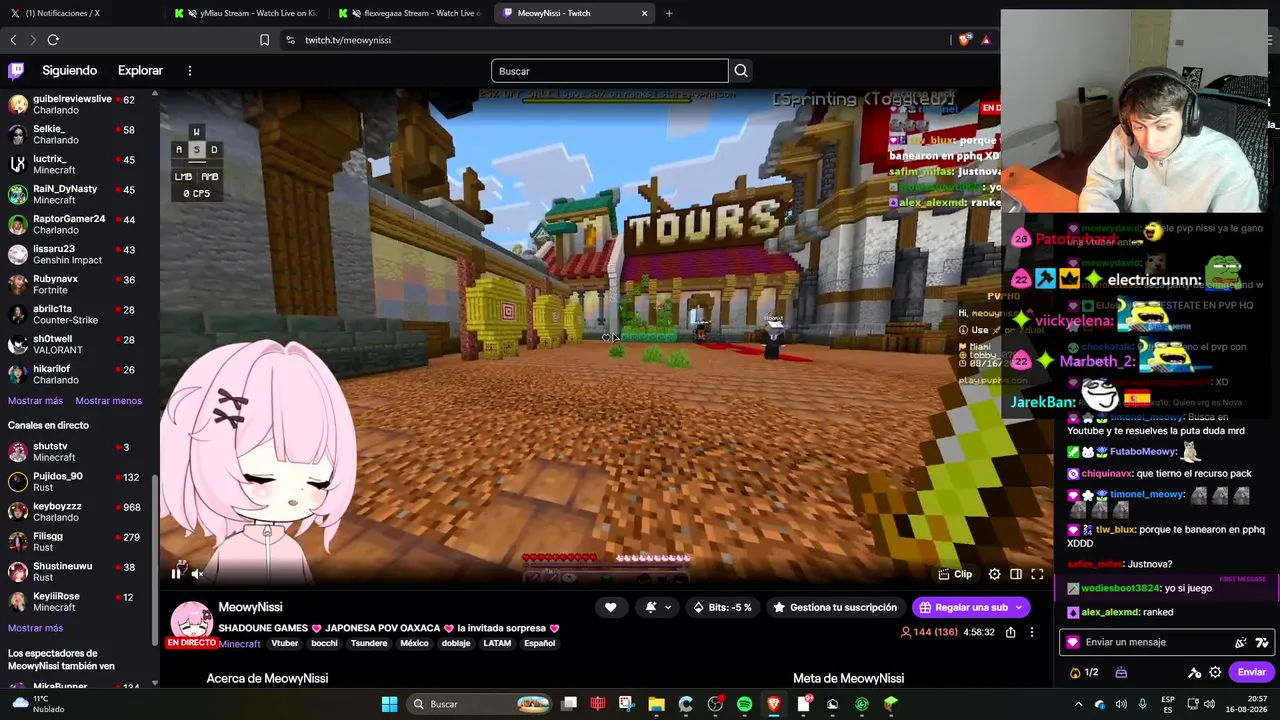Image resolution: width=1280 pixels, height=720 pixels.
Task: Expand the arrow on Regalar una sub
Action: pyautogui.click(x=1019, y=607)
